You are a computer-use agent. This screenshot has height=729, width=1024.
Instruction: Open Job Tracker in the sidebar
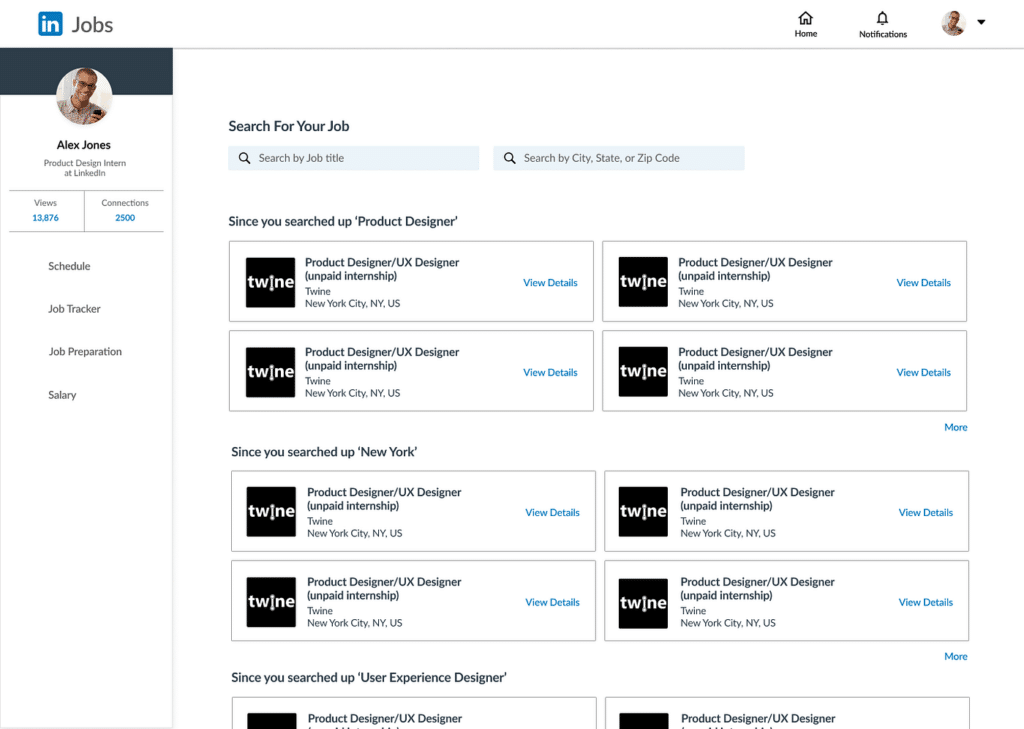[x=74, y=309]
